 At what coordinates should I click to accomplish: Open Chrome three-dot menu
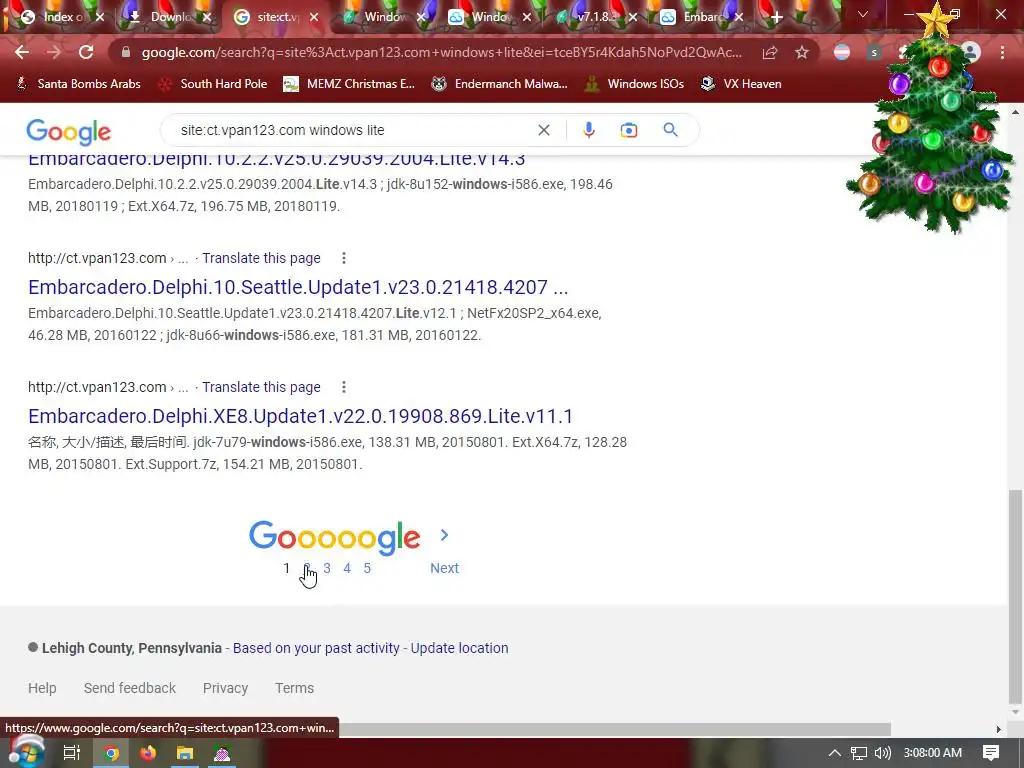1002,53
